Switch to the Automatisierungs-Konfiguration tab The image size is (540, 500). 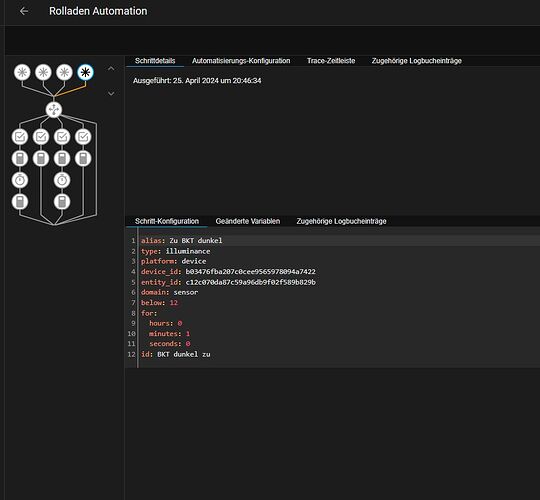click(241, 61)
